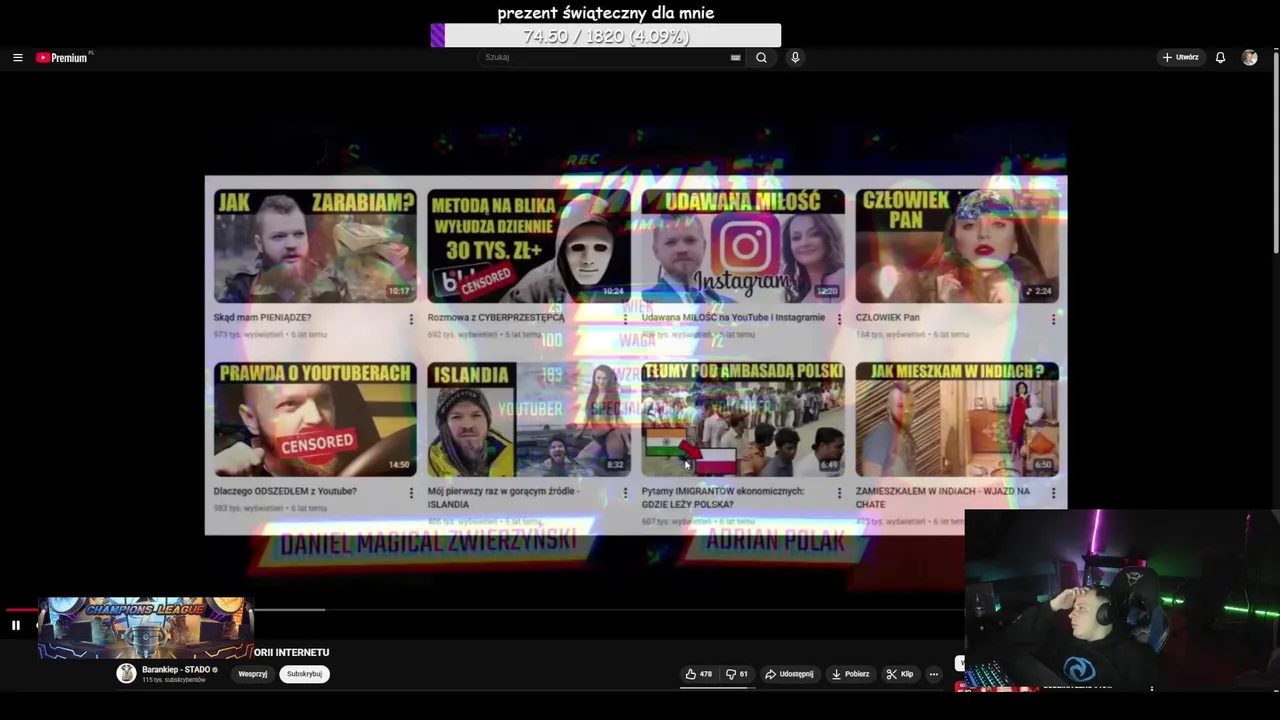Click the magnifier search button
Viewport: 1280px width, 720px height.
pyautogui.click(x=761, y=58)
